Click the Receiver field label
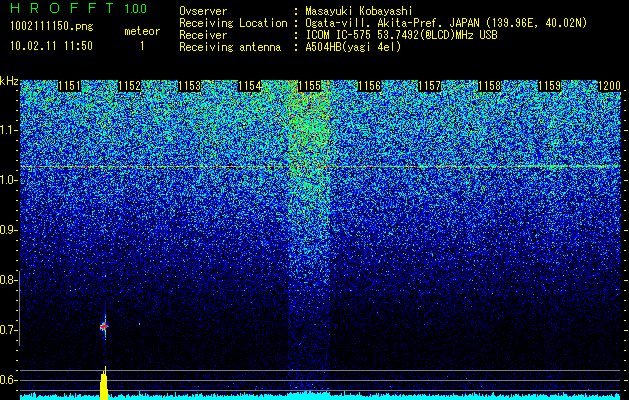629x400 pixels. [x=203, y=35]
